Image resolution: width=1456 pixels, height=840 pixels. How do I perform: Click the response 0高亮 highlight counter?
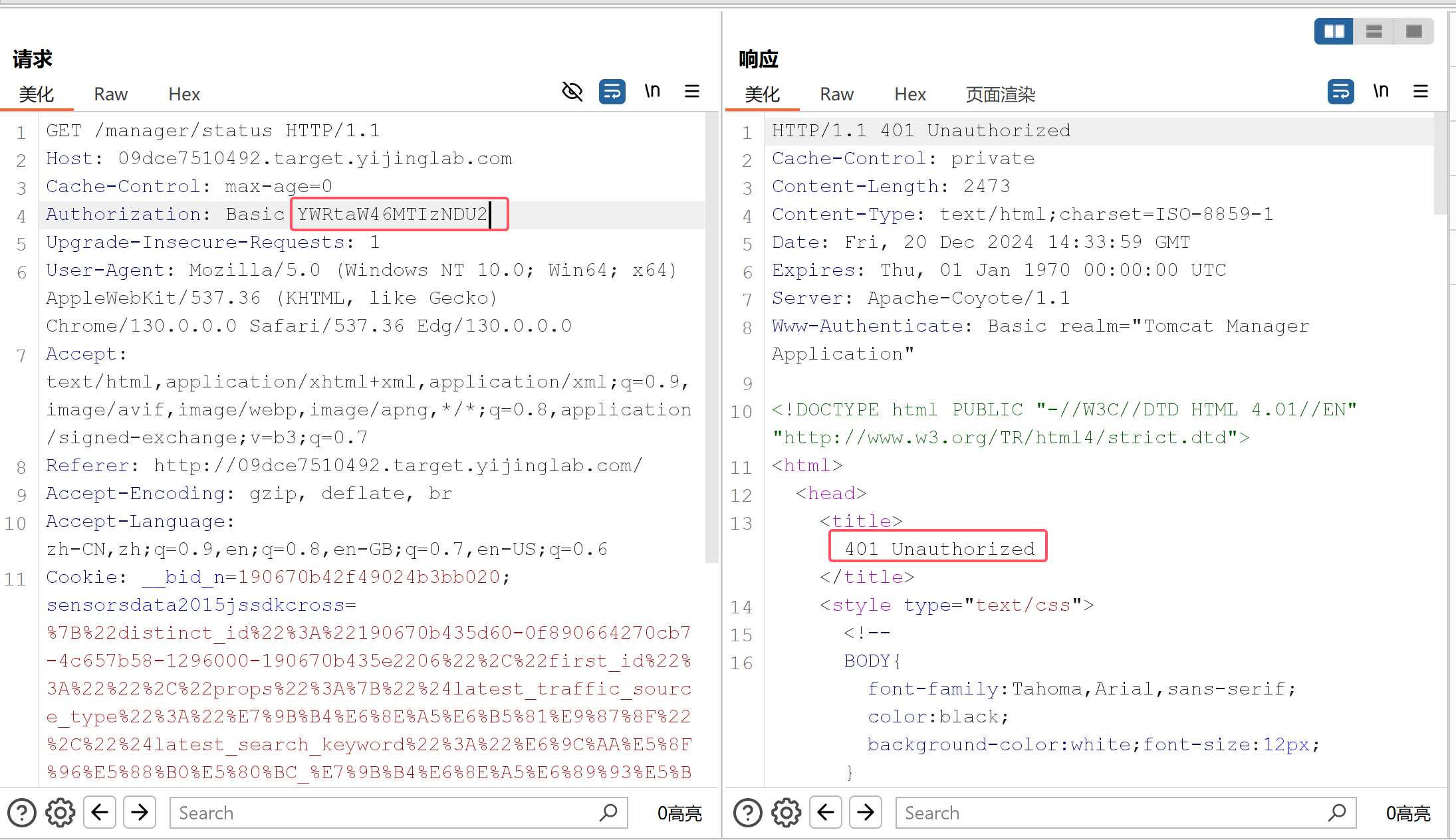(1408, 813)
